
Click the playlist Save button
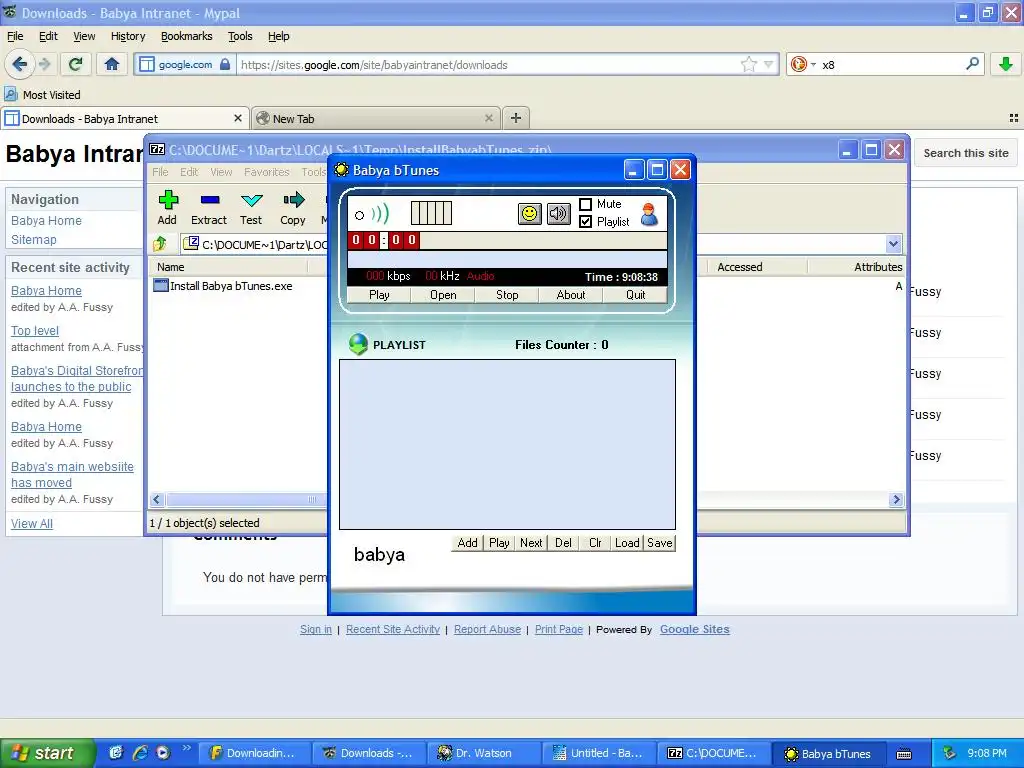[660, 543]
